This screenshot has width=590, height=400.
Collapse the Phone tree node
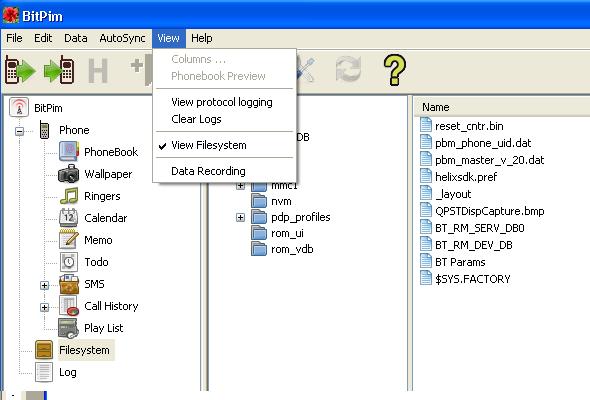pyautogui.click(x=20, y=131)
